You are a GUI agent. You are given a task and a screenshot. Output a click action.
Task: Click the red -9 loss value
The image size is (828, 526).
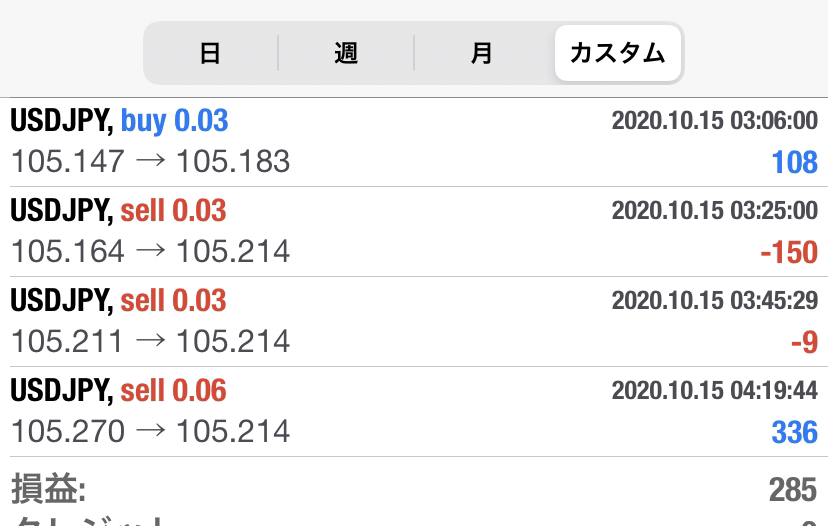804,342
